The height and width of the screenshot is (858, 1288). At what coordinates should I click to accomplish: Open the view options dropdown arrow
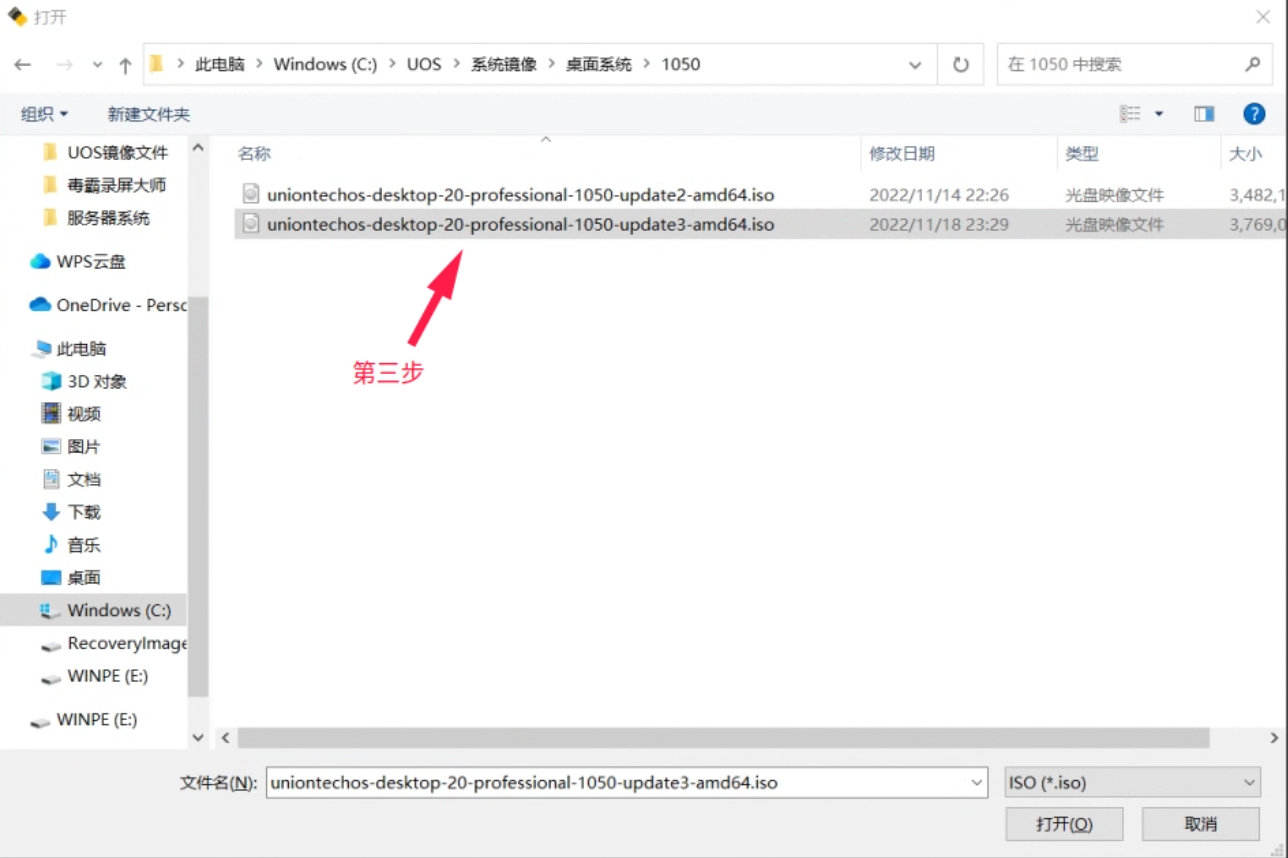pos(1159,114)
